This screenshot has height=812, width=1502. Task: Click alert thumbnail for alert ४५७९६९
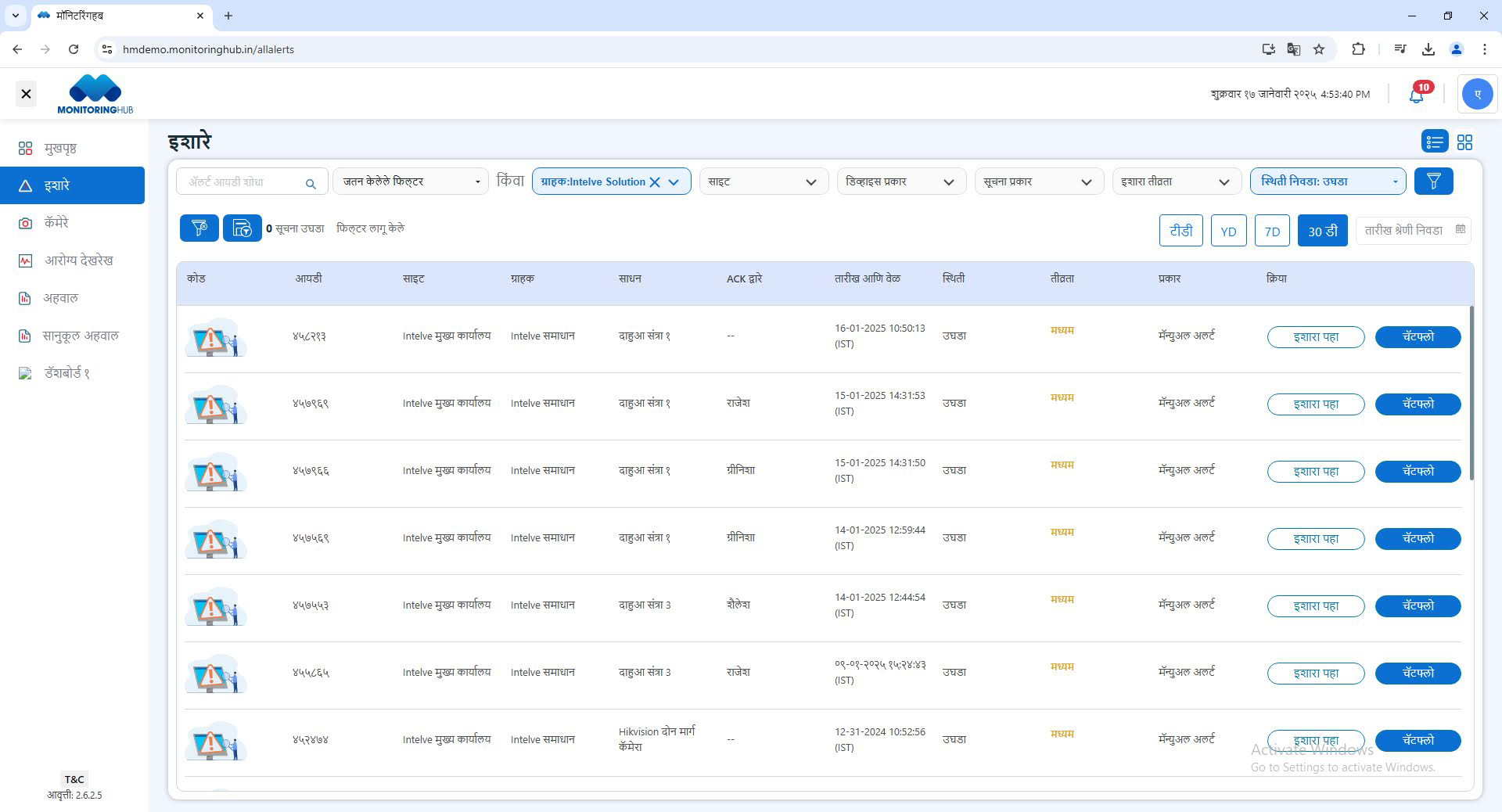pos(216,405)
